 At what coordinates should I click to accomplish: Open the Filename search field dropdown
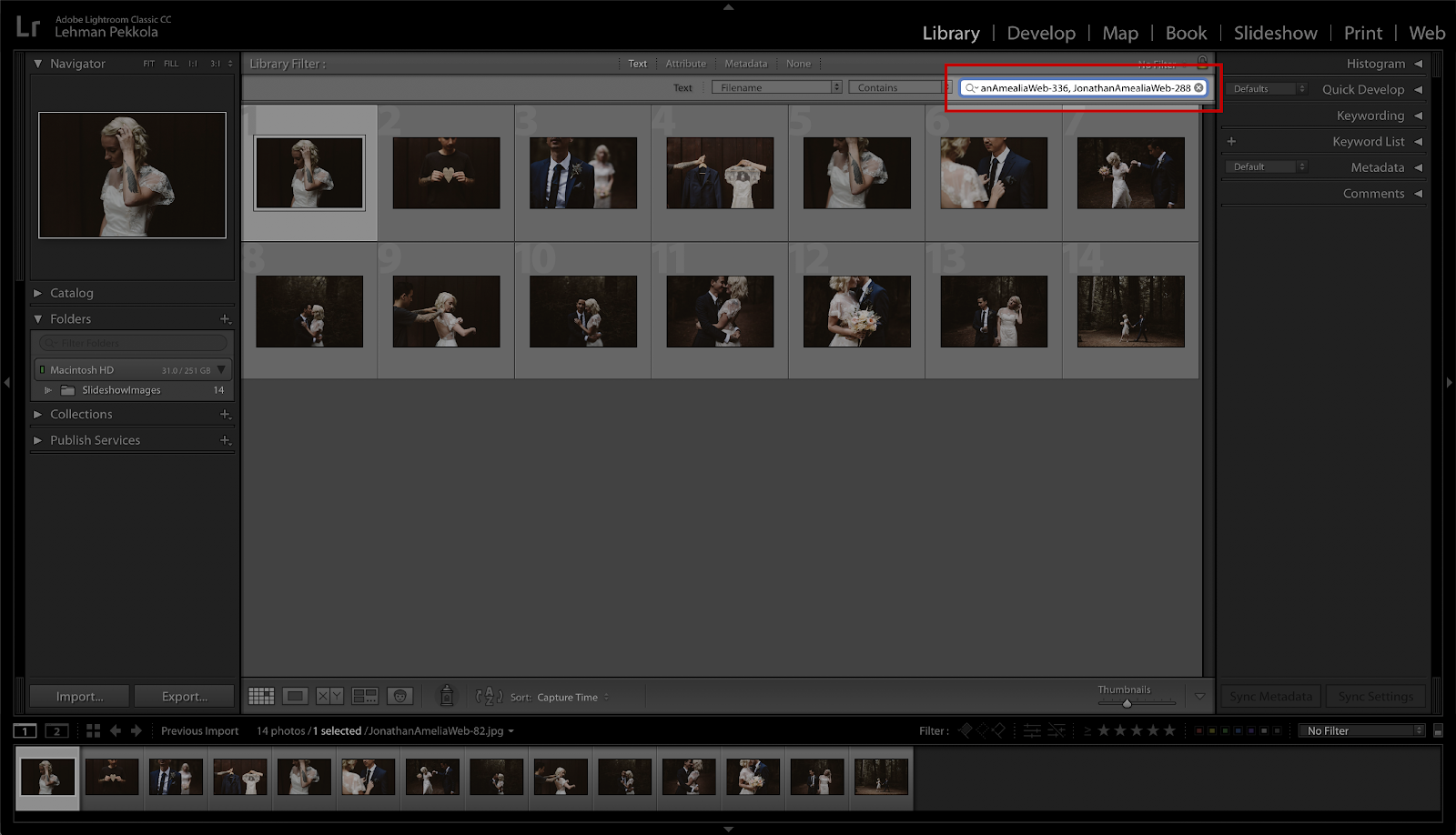pyautogui.click(x=776, y=87)
